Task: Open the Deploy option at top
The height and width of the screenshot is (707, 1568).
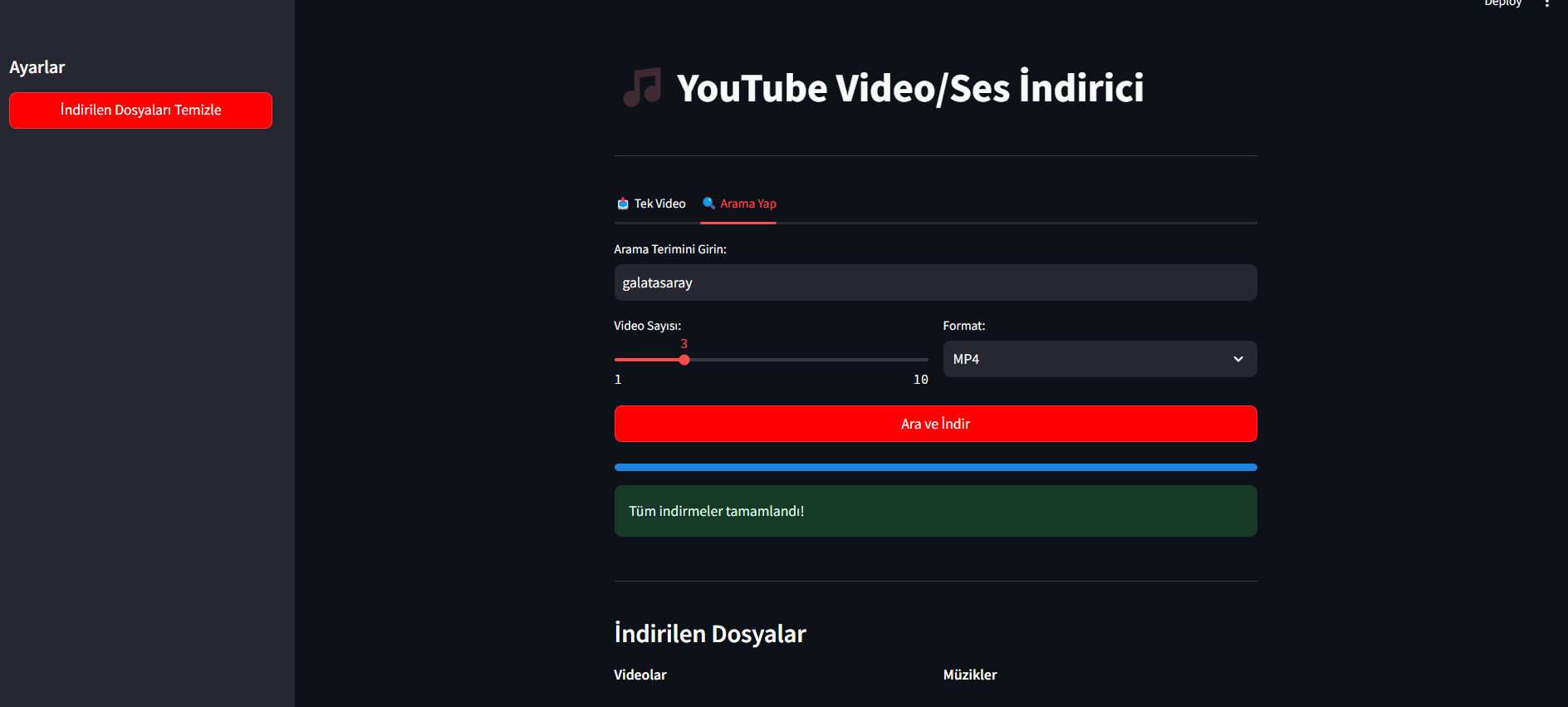Action: coord(1502,3)
